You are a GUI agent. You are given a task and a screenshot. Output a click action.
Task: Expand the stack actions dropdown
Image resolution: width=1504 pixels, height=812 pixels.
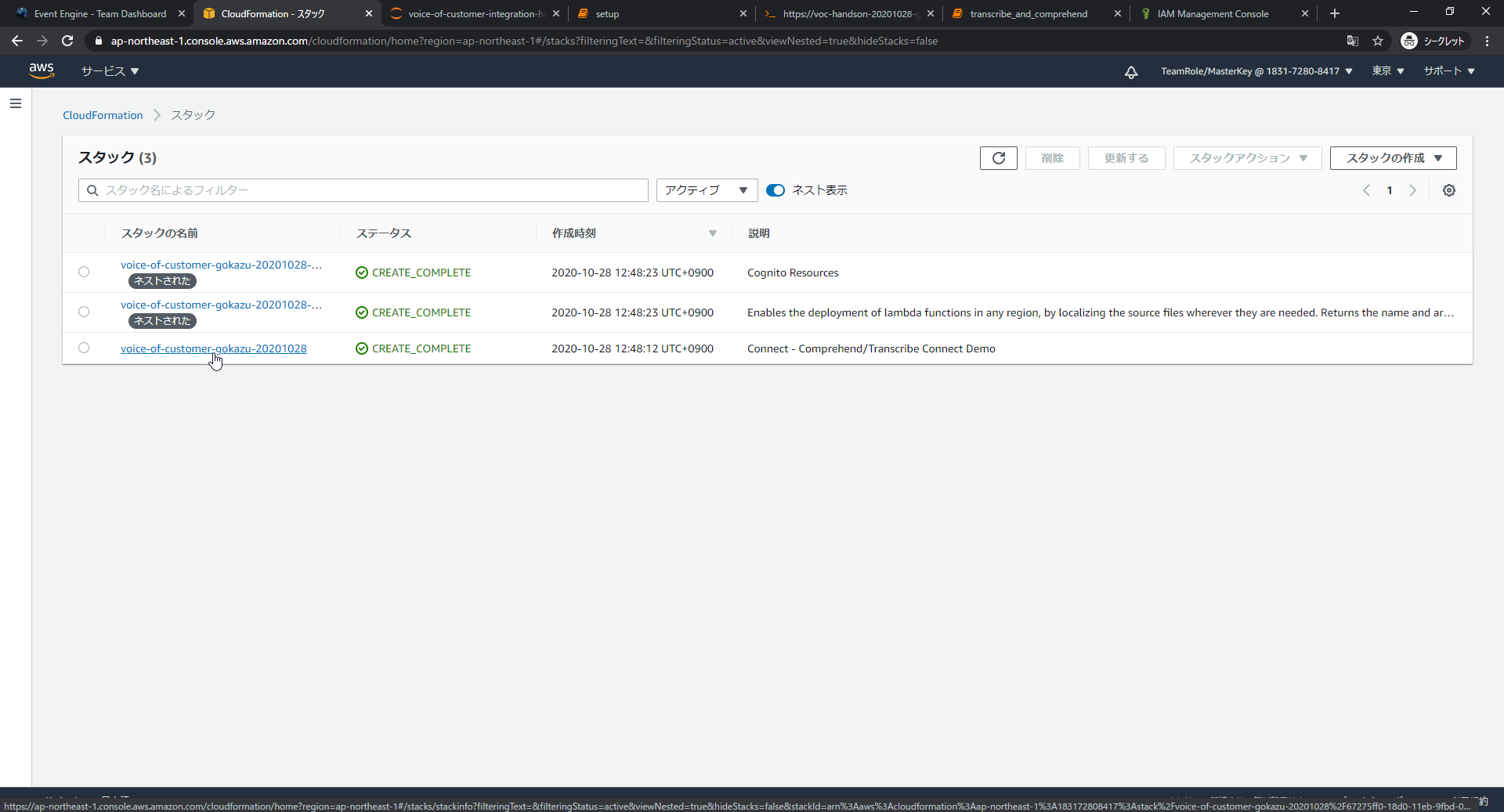pyautogui.click(x=1247, y=158)
